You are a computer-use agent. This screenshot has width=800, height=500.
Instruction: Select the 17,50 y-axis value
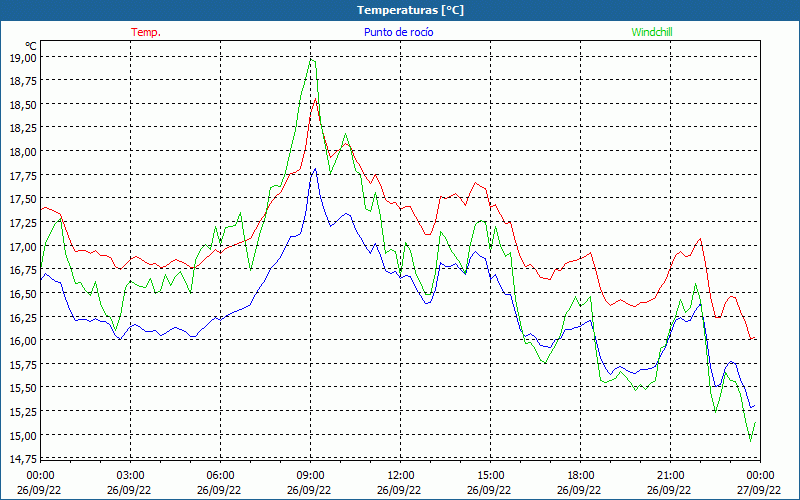pyautogui.click(x=23, y=199)
